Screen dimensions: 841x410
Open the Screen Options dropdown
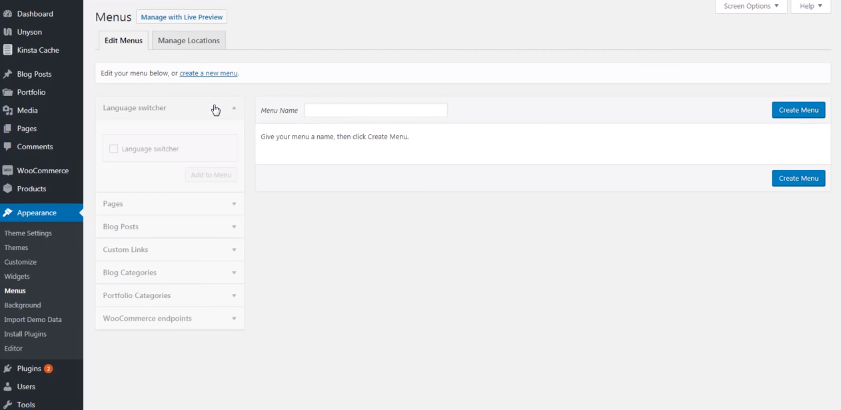pyautogui.click(x=751, y=6)
